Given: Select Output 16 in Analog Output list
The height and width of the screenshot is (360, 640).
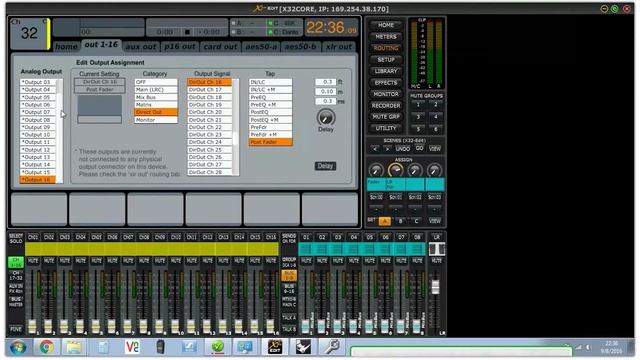Looking at the screenshot, I should (38, 180).
